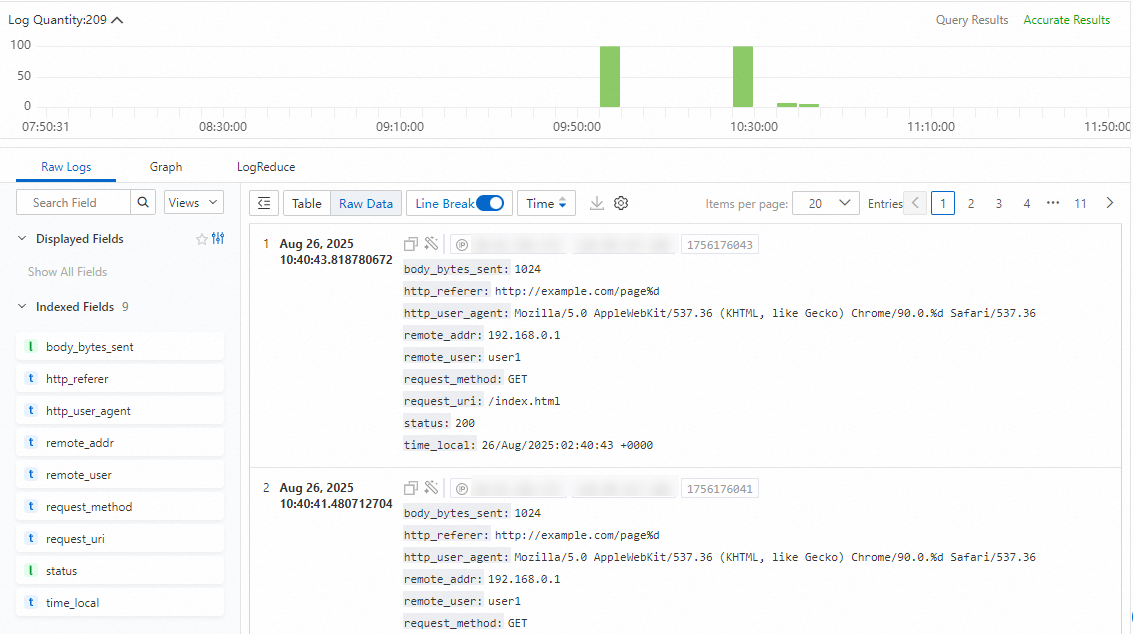Image resolution: width=1133 pixels, height=634 pixels.
Task: Select page 1 in pagination
Action: pyautogui.click(x=943, y=203)
